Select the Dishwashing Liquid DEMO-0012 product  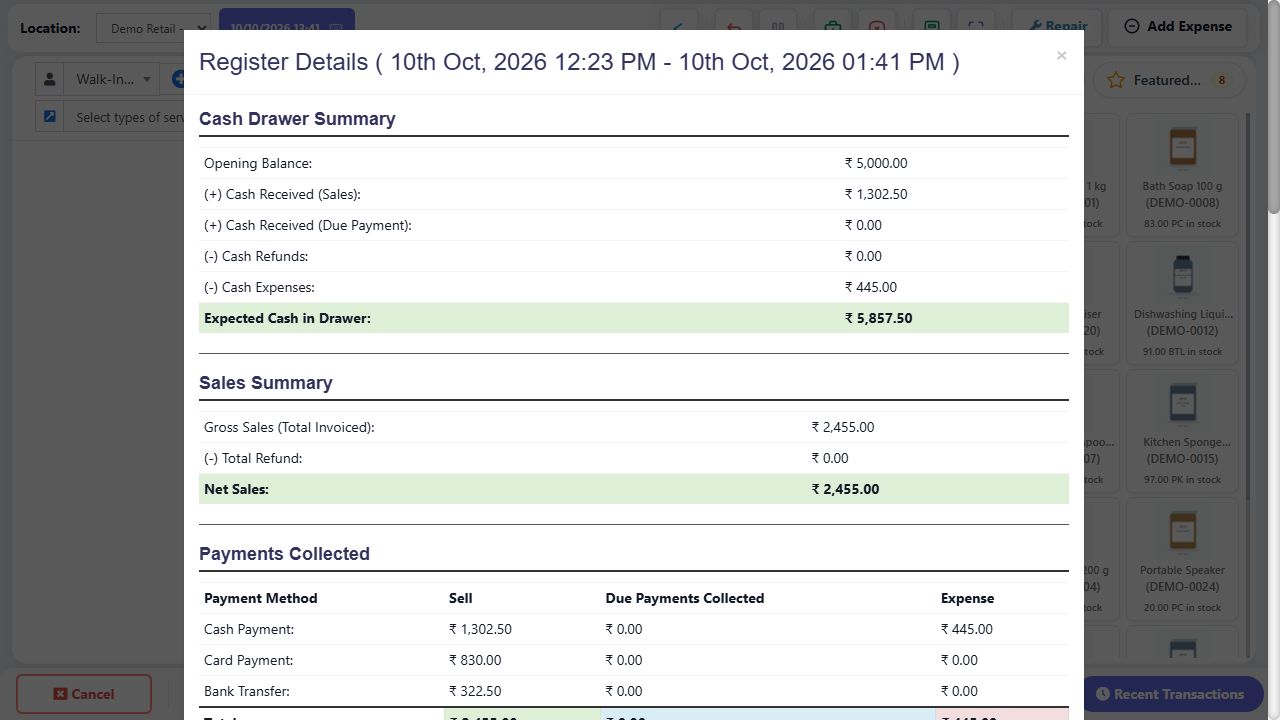coord(1182,303)
